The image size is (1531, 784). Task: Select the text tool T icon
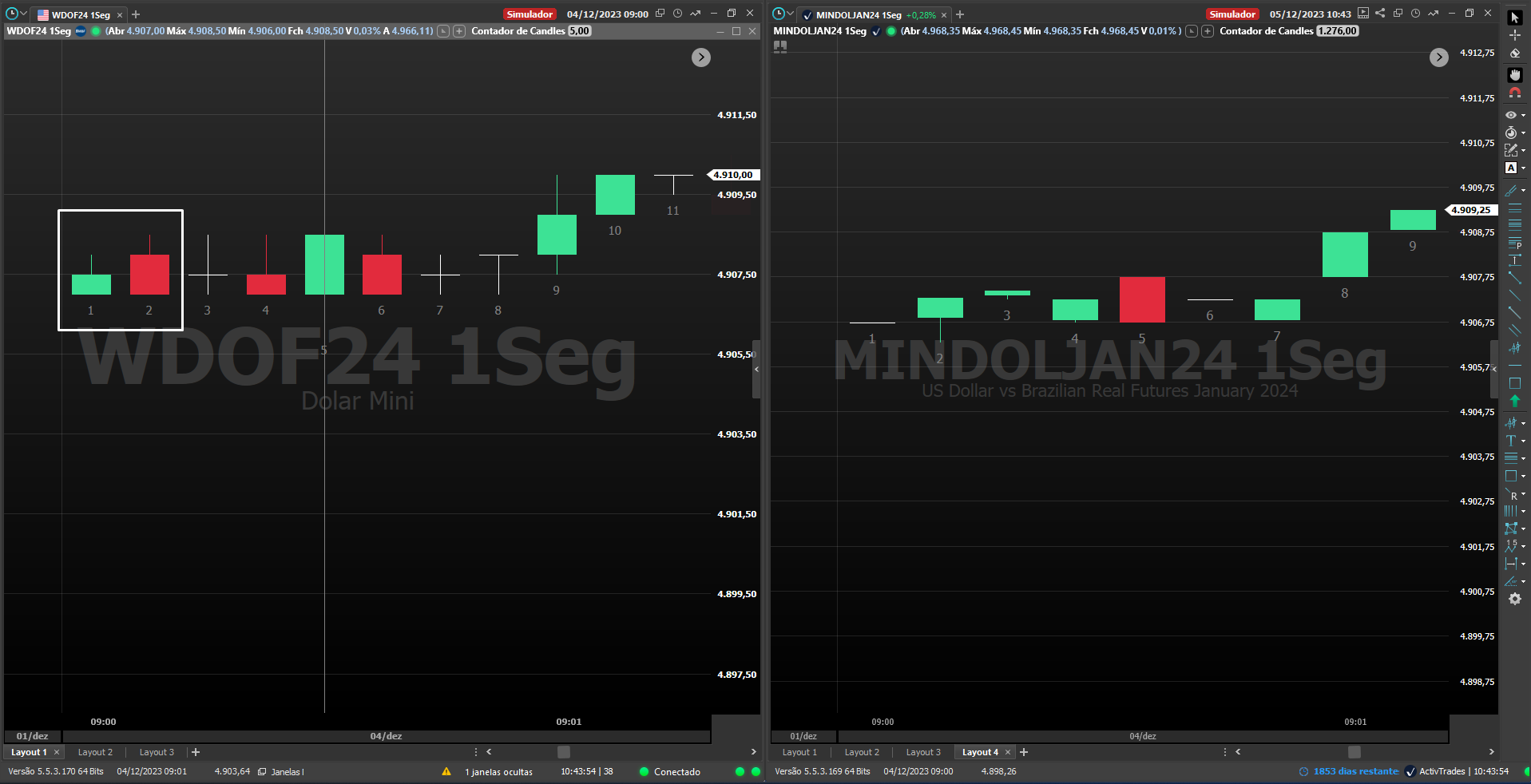[1511, 441]
